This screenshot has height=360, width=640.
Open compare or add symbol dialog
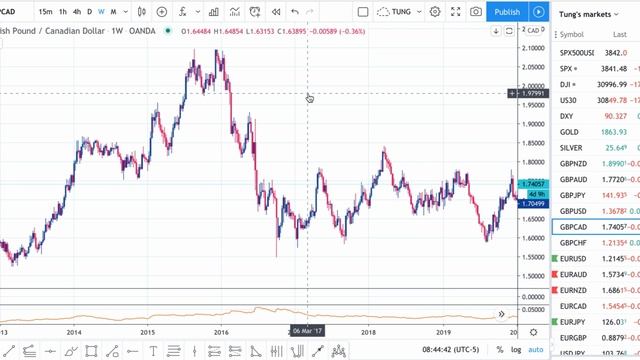(162, 12)
